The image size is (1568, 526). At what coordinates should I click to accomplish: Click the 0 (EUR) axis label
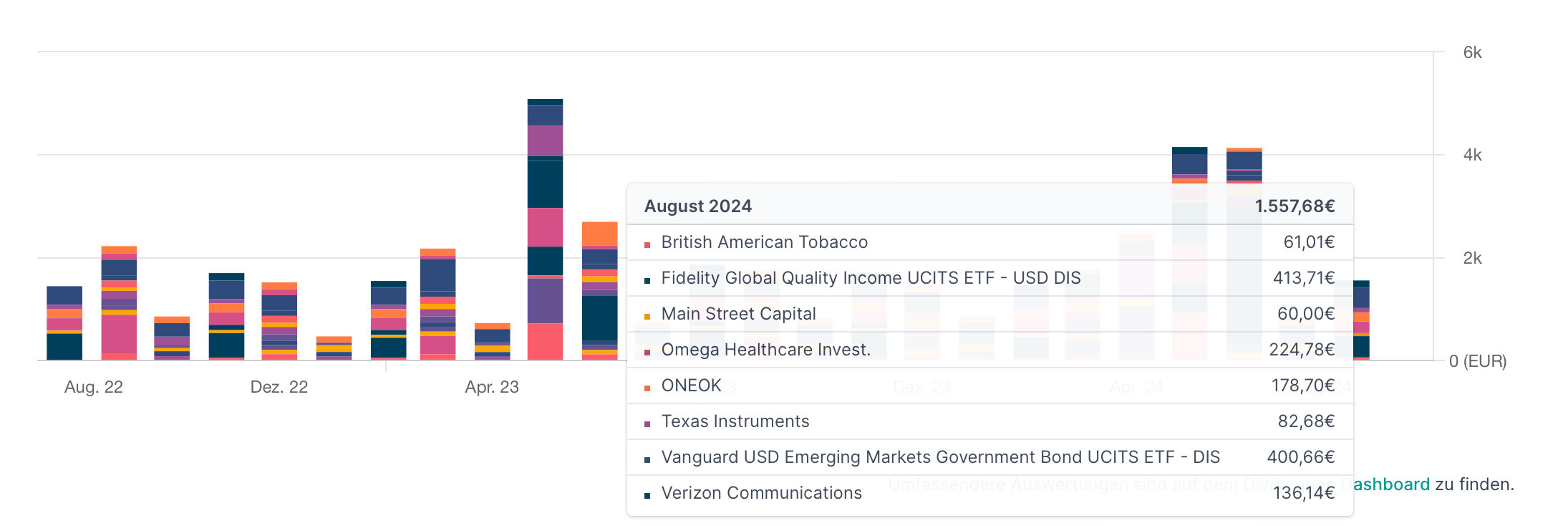pos(1478,361)
